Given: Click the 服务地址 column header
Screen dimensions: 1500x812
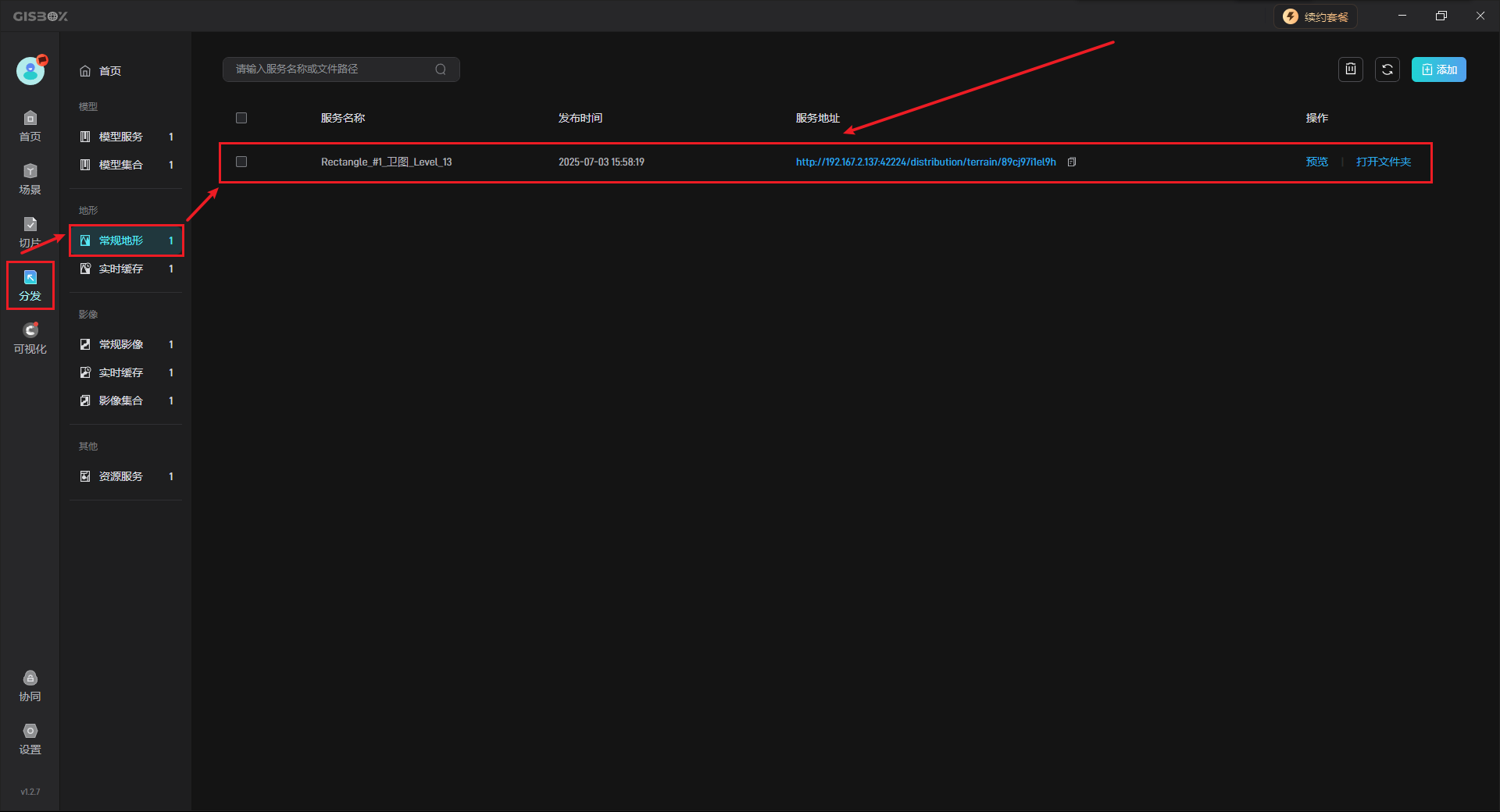Looking at the screenshot, I should pos(818,118).
